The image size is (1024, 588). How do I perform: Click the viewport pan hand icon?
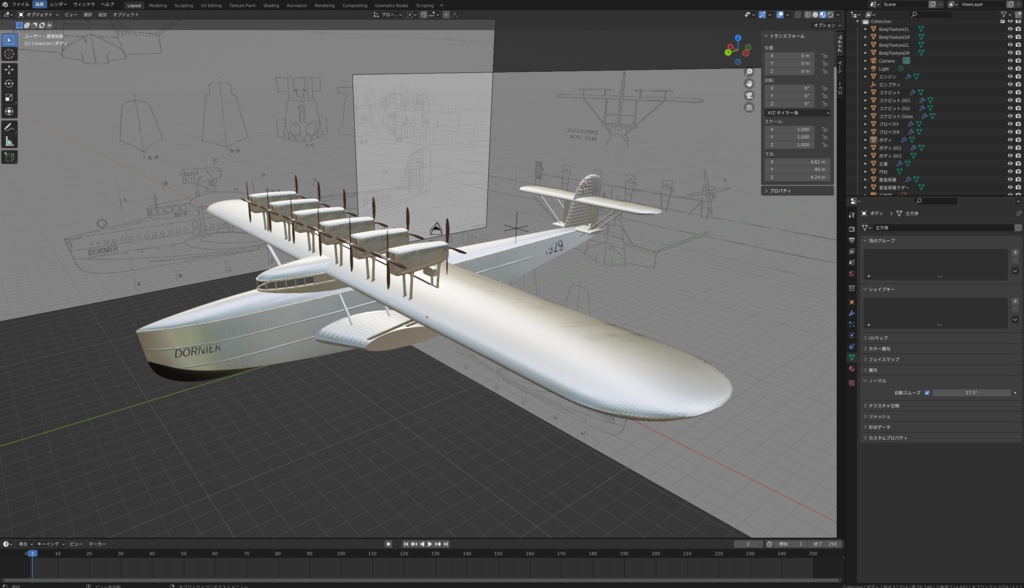coord(749,84)
